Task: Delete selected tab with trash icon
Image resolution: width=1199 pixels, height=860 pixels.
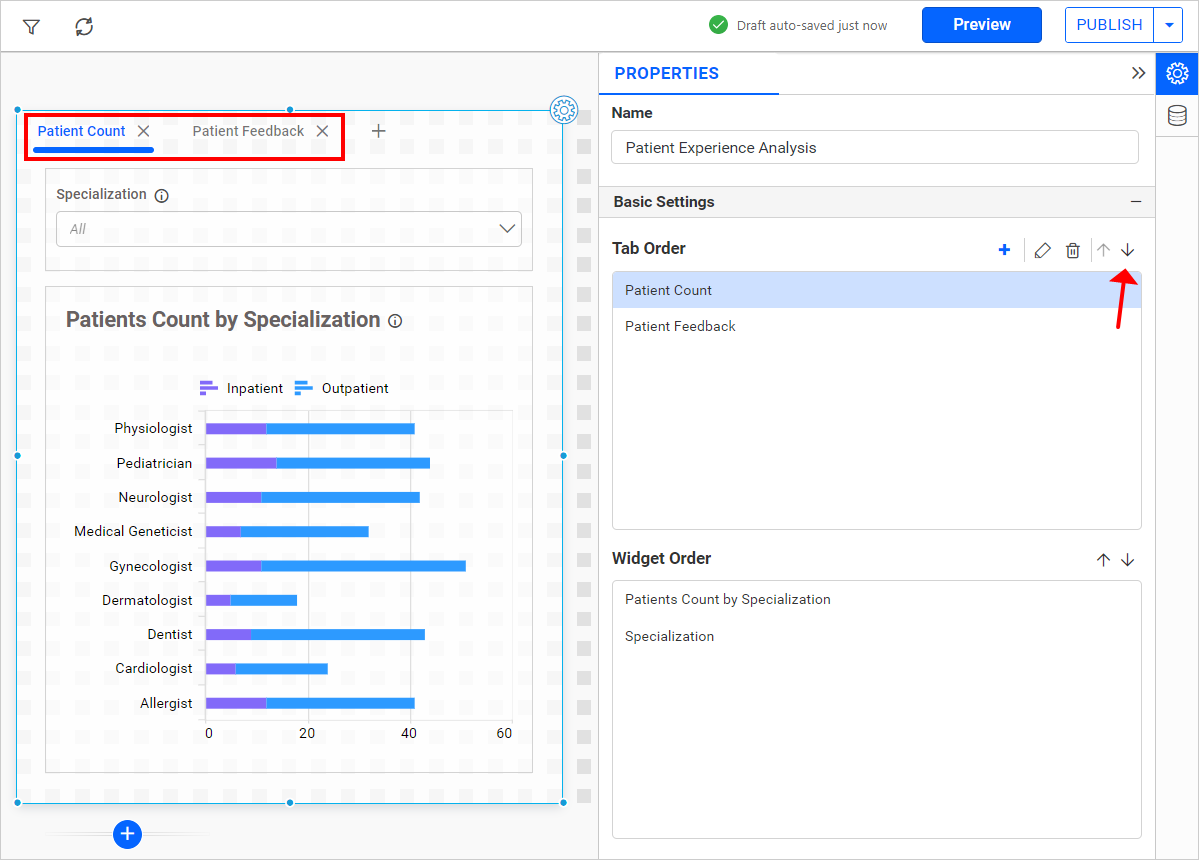Action: point(1072,250)
